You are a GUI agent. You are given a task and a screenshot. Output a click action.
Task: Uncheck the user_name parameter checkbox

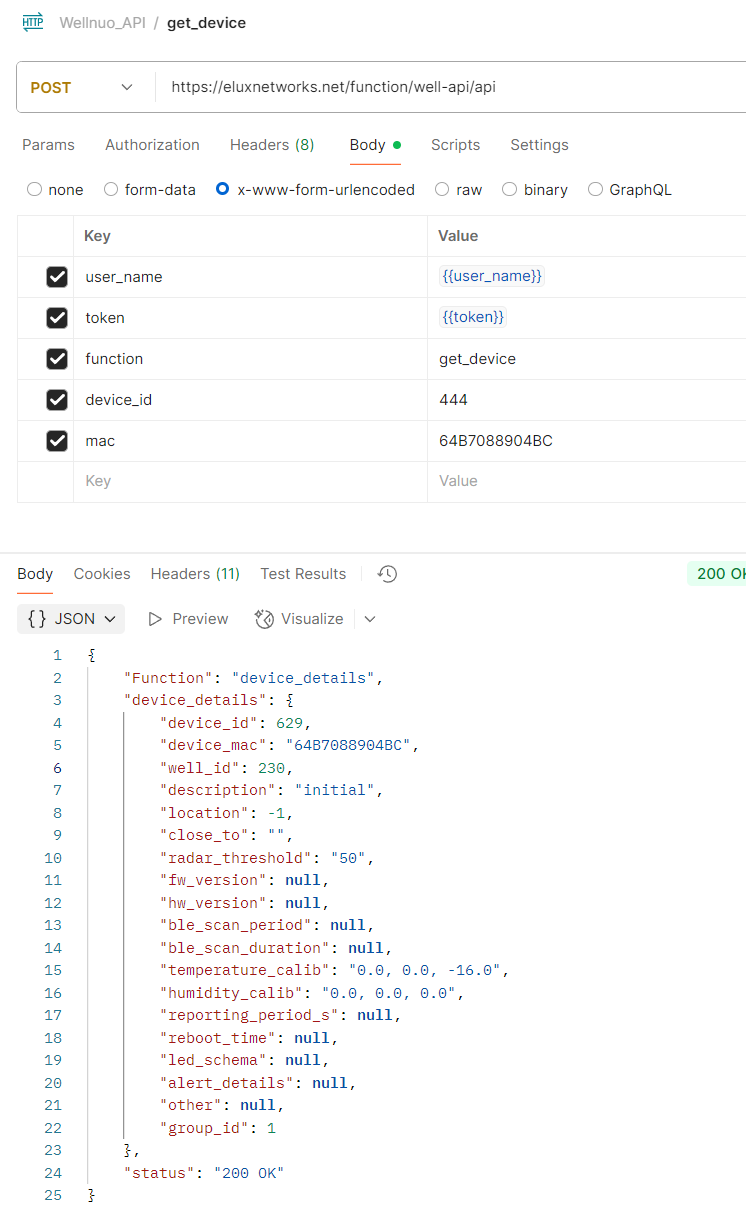click(57, 277)
